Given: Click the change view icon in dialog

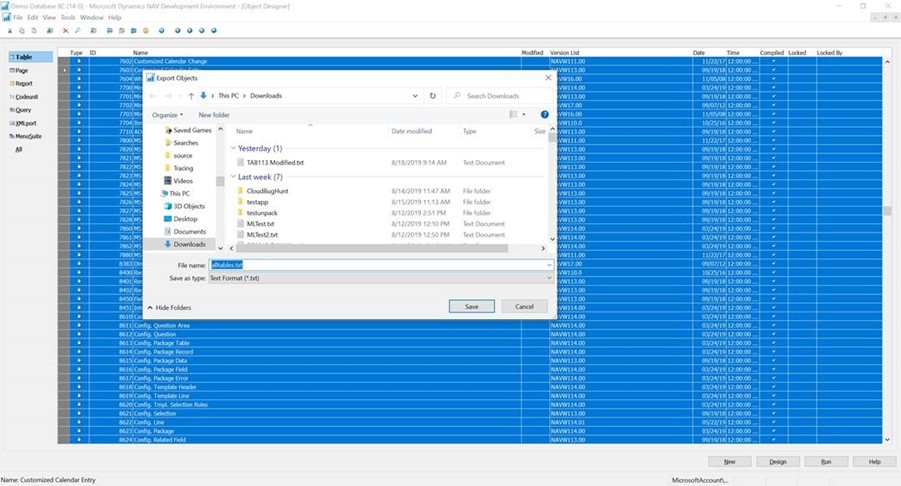Looking at the screenshot, I should pos(513,114).
